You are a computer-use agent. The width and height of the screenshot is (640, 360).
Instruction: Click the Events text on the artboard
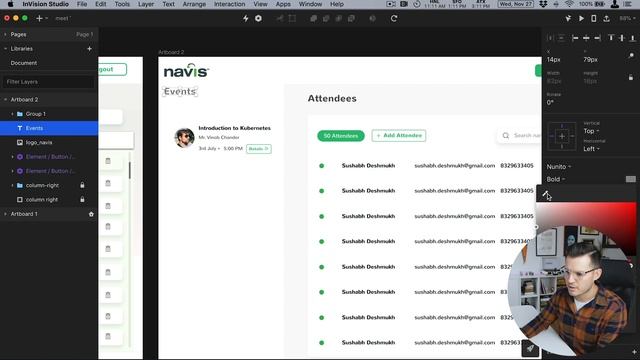click(180, 91)
